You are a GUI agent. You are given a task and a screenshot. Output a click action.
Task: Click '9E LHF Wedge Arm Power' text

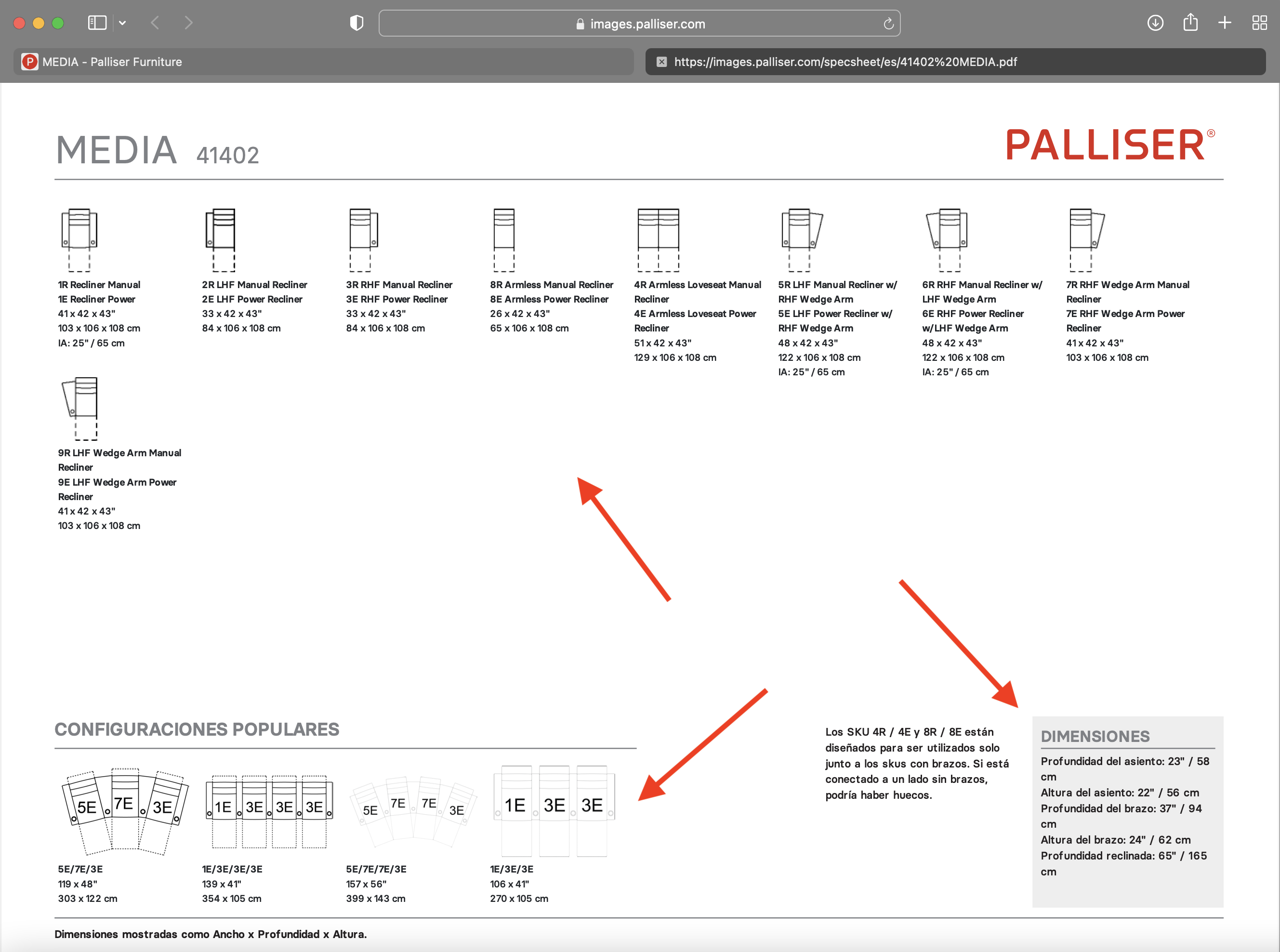click(117, 482)
